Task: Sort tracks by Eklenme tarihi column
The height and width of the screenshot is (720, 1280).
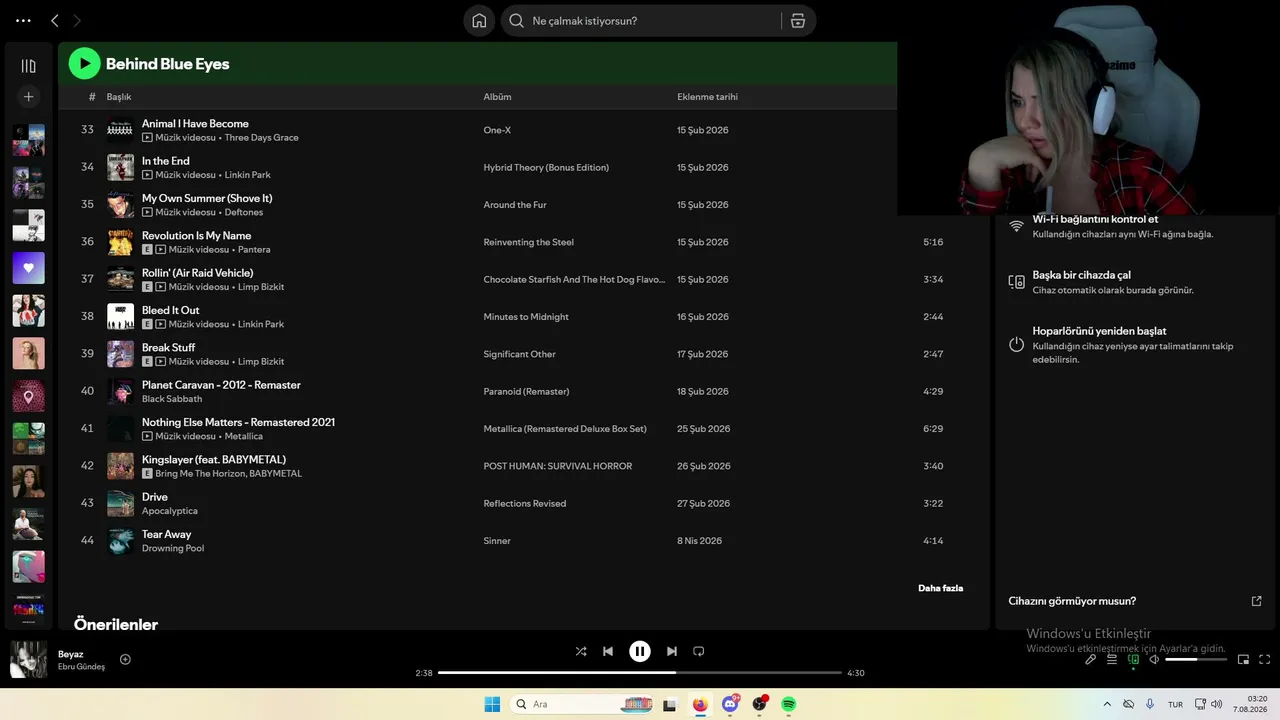Action: (707, 97)
